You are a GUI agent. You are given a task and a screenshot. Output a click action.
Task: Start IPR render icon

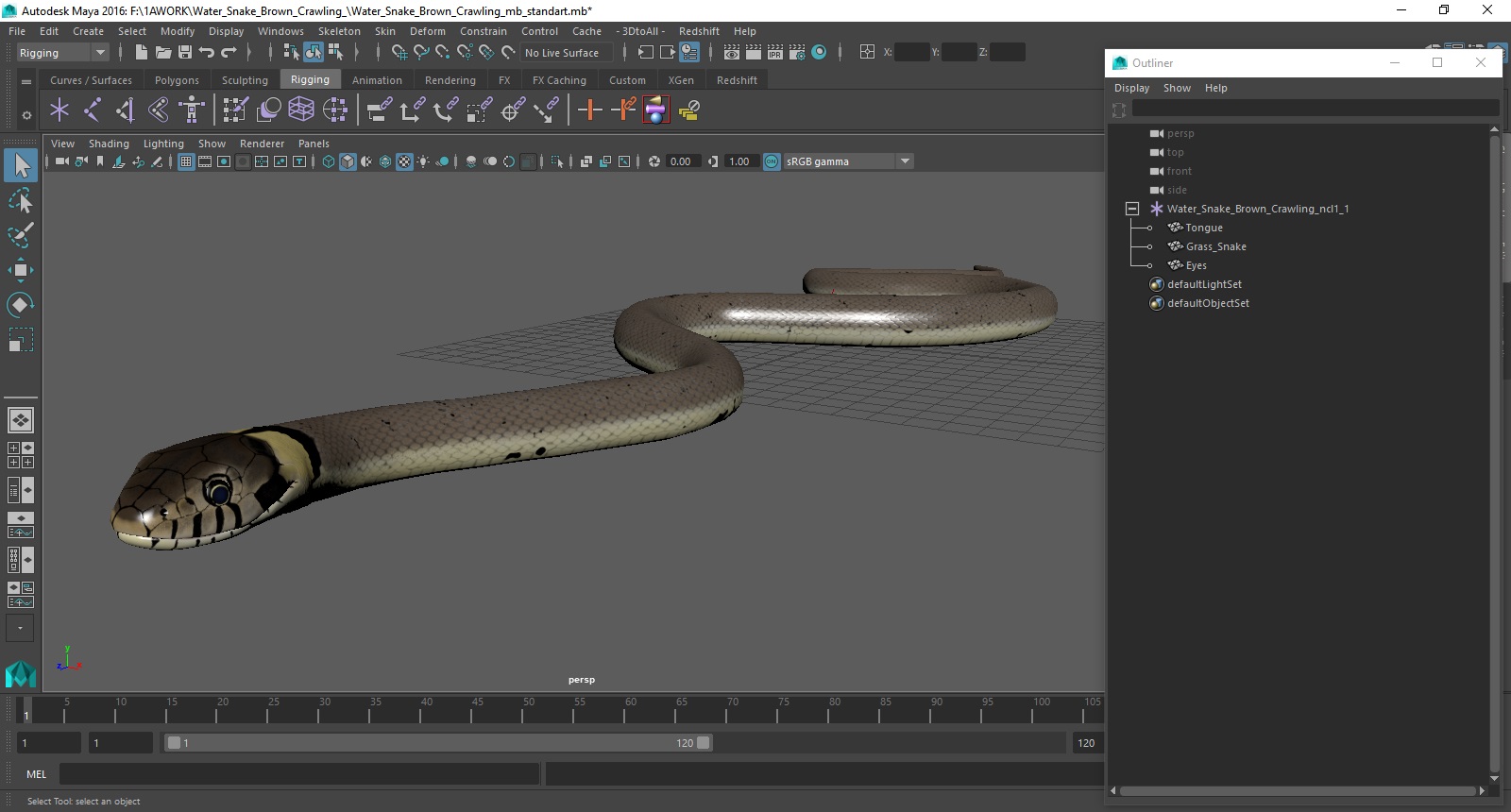775,52
